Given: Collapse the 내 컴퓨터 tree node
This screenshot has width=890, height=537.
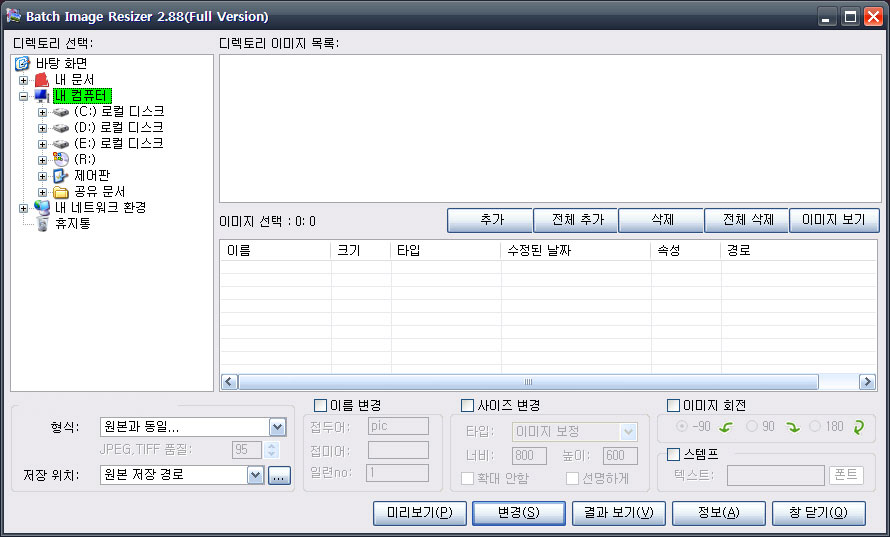Looking at the screenshot, I should coord(23,96).
